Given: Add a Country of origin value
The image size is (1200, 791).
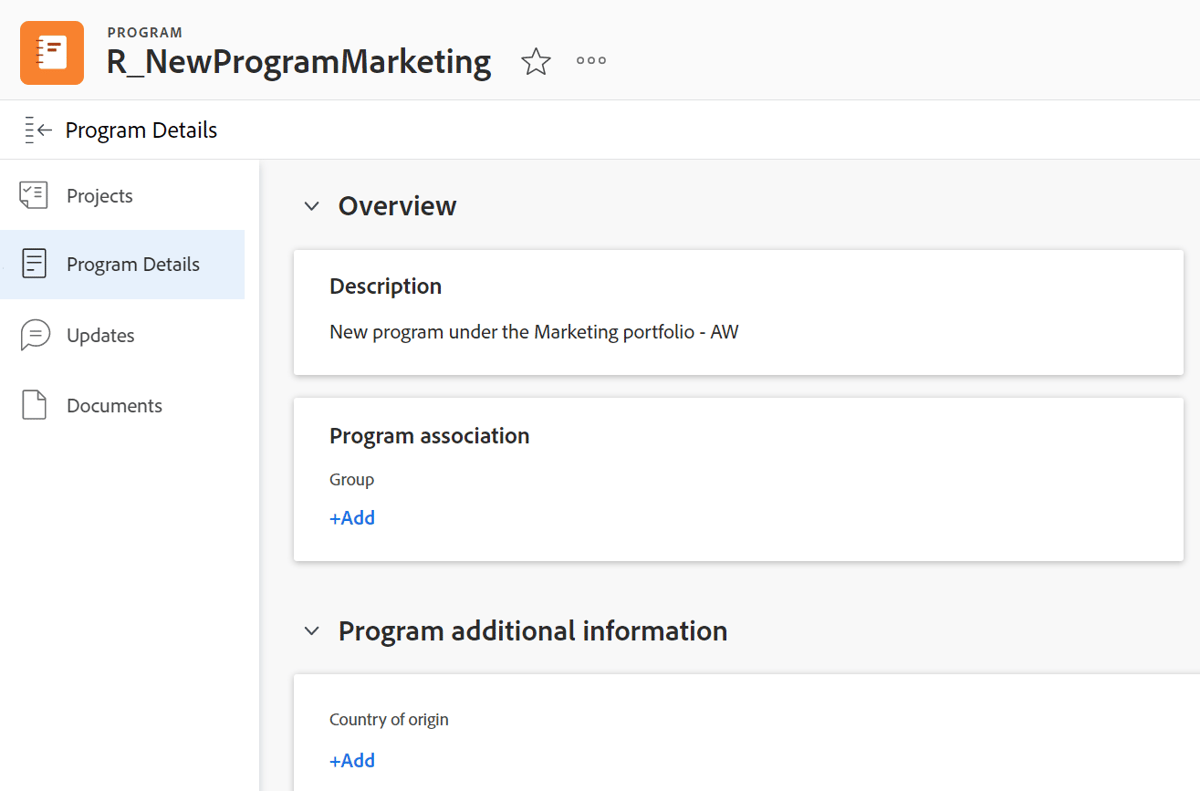Looking at the screenshot, I should (352, 760).
